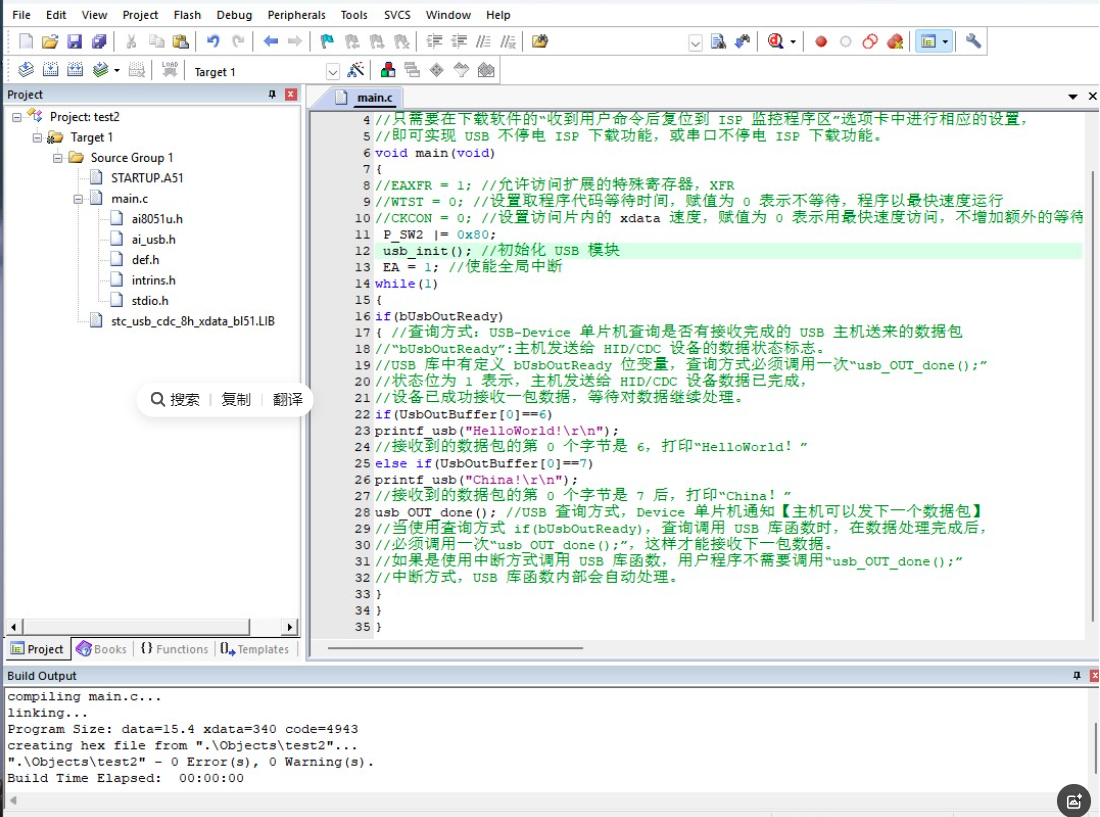Undo the last edit
This screenshot has height=817, width=1100.
click(x=213, y=41)
